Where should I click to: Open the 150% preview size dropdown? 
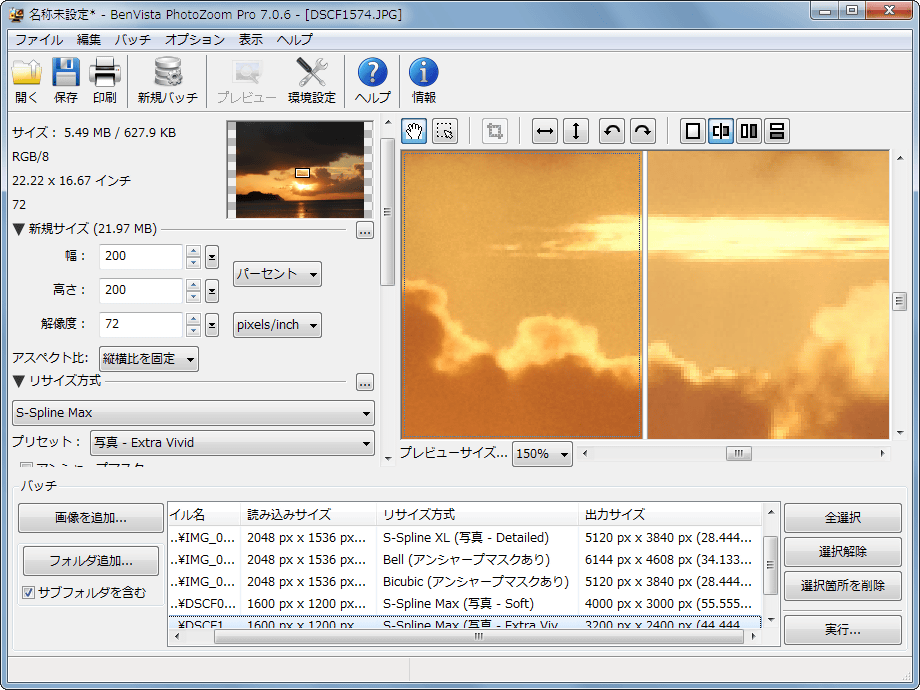(542, 454)
